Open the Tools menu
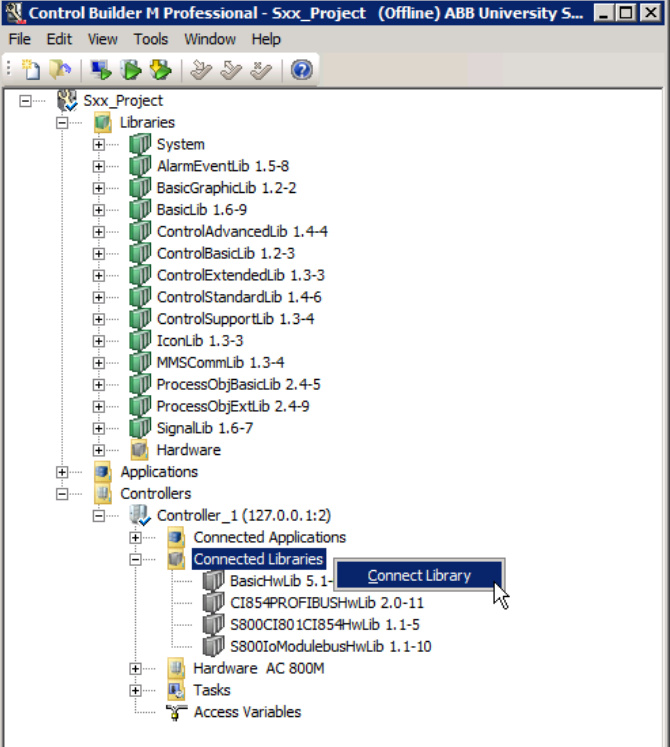The image size is (670, 747). 151,39
